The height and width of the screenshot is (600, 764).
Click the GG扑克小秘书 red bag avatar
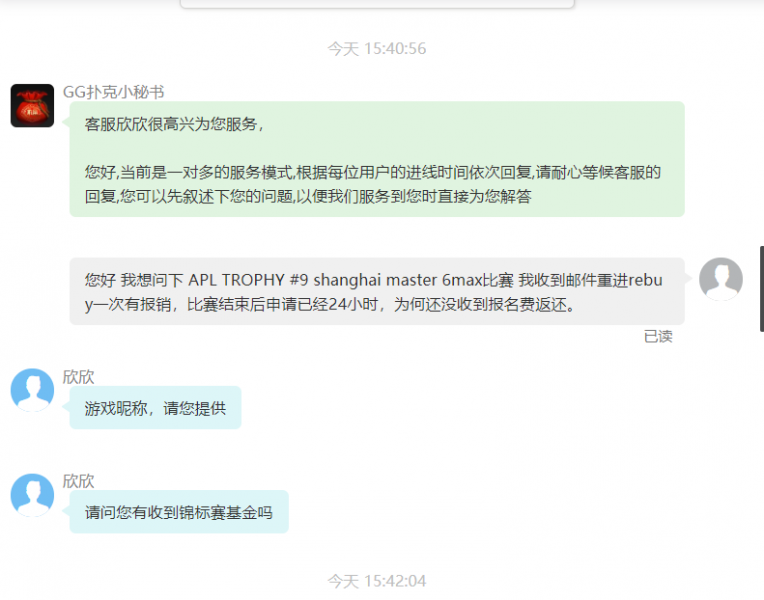[x=32, y=105]
